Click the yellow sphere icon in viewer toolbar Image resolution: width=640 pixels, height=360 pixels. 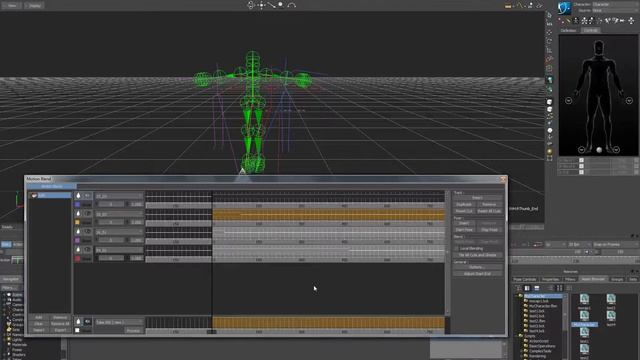pyautogui.click(x=550, y=151)
